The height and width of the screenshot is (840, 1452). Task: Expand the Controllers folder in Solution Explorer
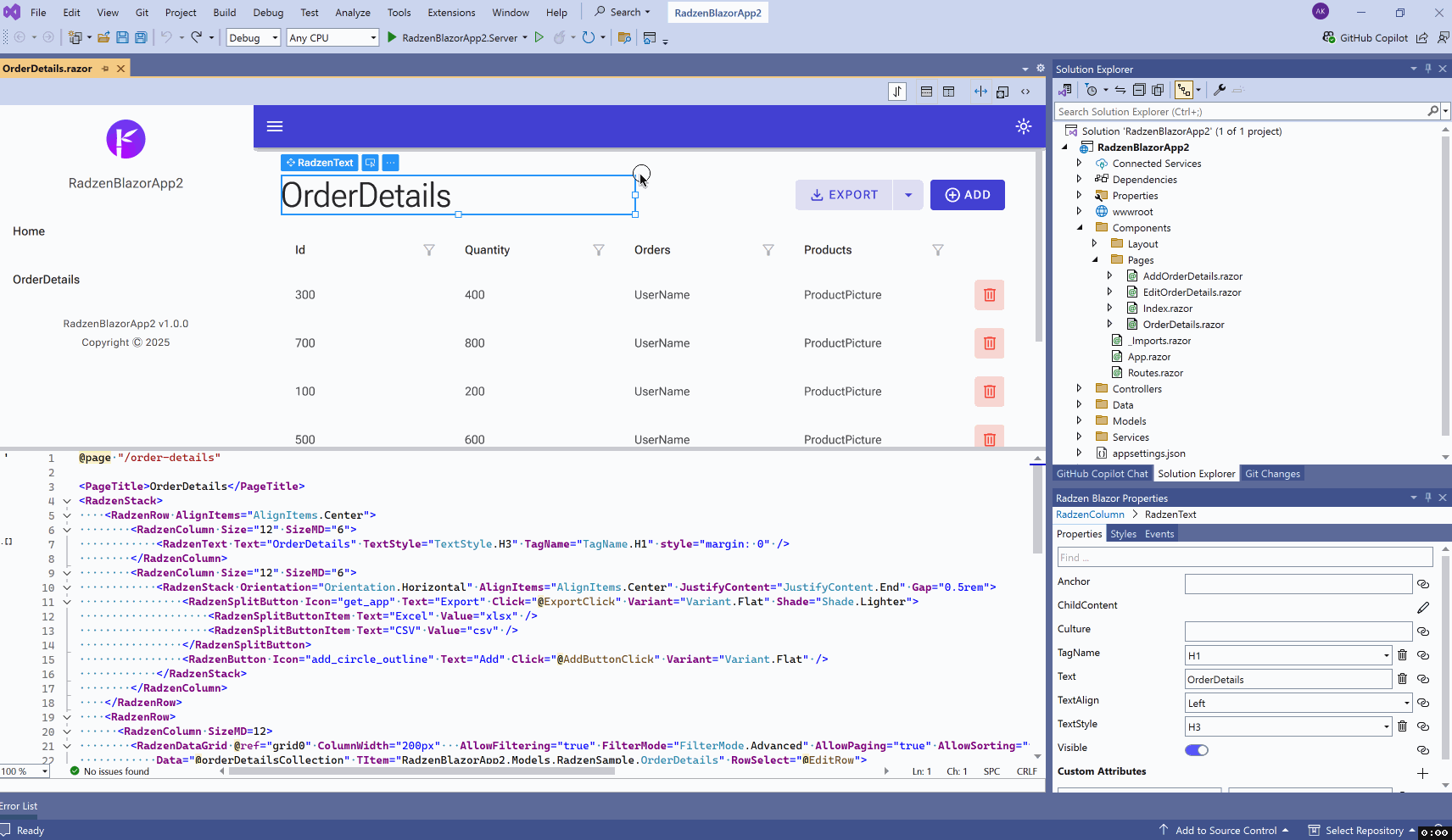pyautogui.click(x=1080, y=388)
